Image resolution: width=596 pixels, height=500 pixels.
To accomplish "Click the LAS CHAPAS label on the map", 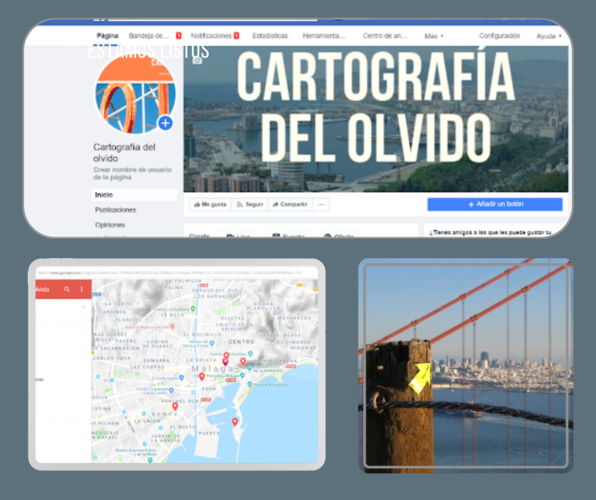I will [x=147, y=367].
